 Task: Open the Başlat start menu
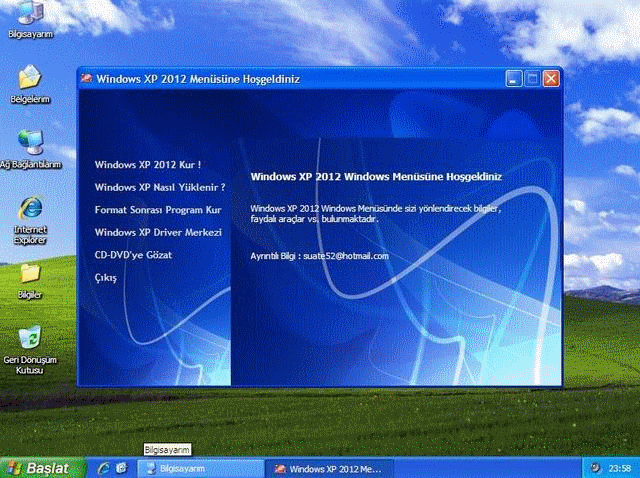[42, 468]
